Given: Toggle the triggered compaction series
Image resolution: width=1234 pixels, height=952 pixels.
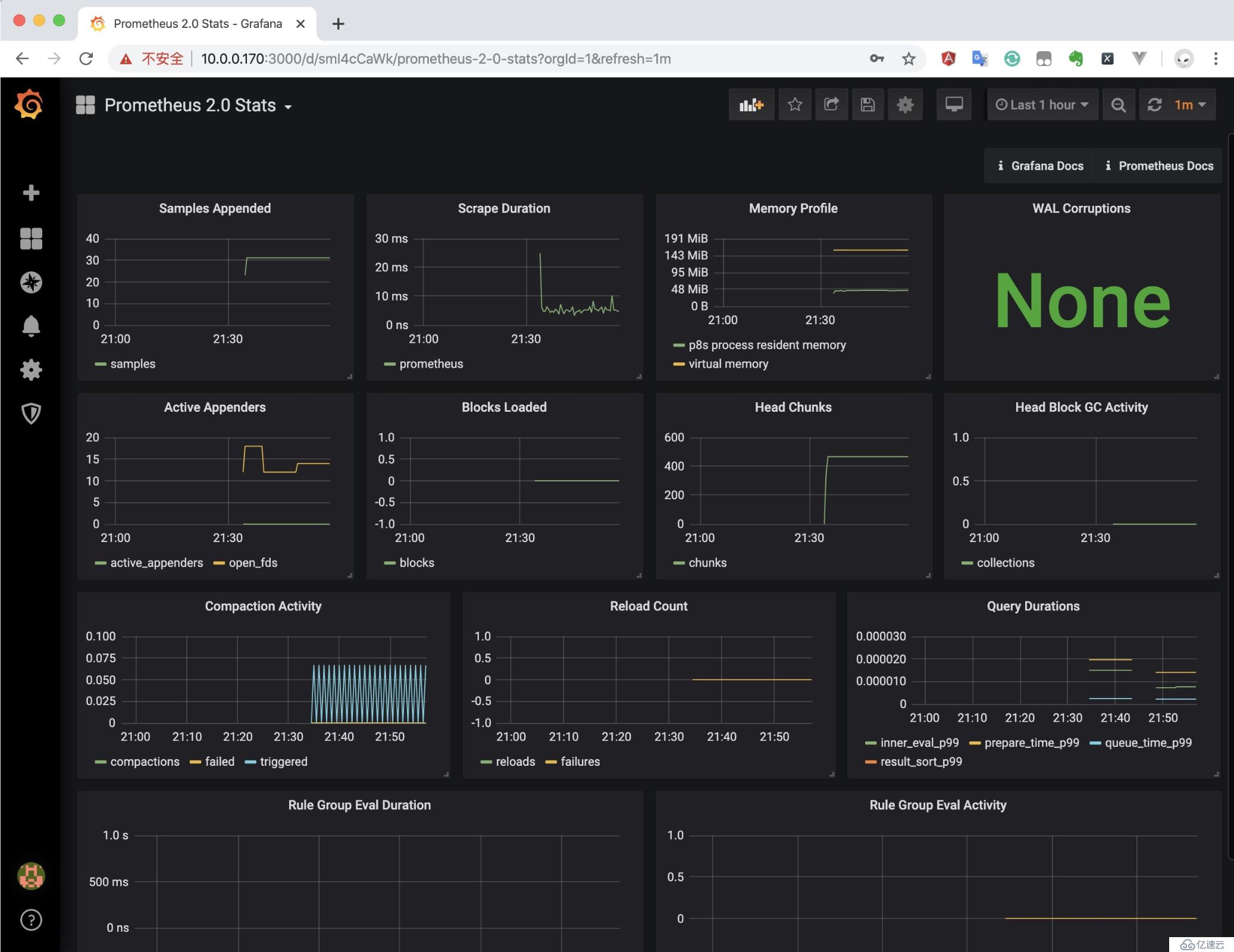Looking at the screenshot, I should [283, 761].
